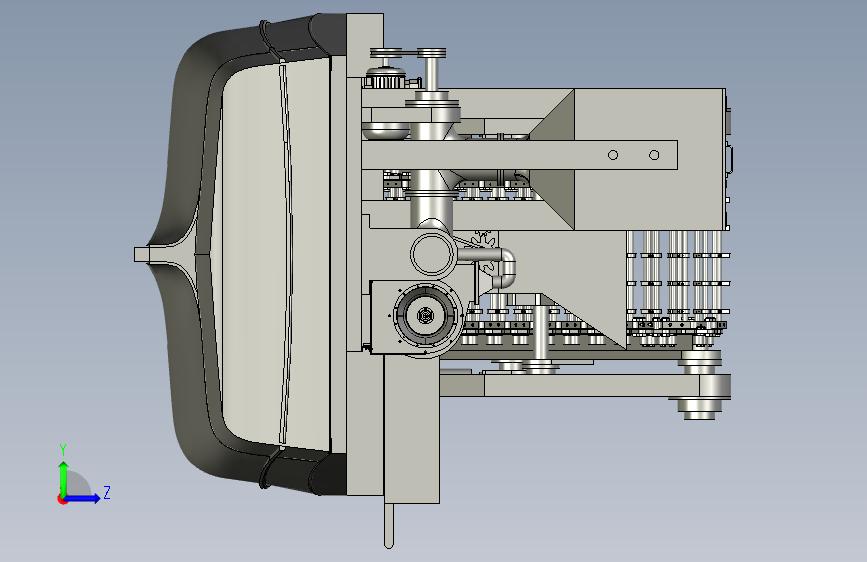The image size is (867, 562).
Task: Click the "Y" label on the axis triad
Action: (x=63, y=449)
